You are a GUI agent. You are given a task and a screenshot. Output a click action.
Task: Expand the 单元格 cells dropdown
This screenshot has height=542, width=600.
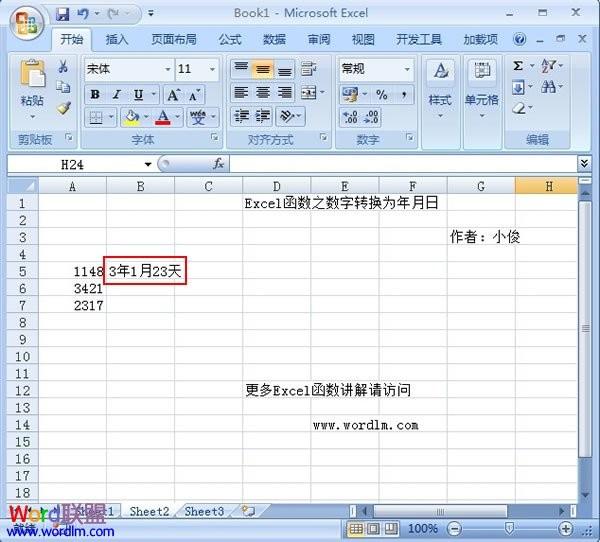point(482,116)
